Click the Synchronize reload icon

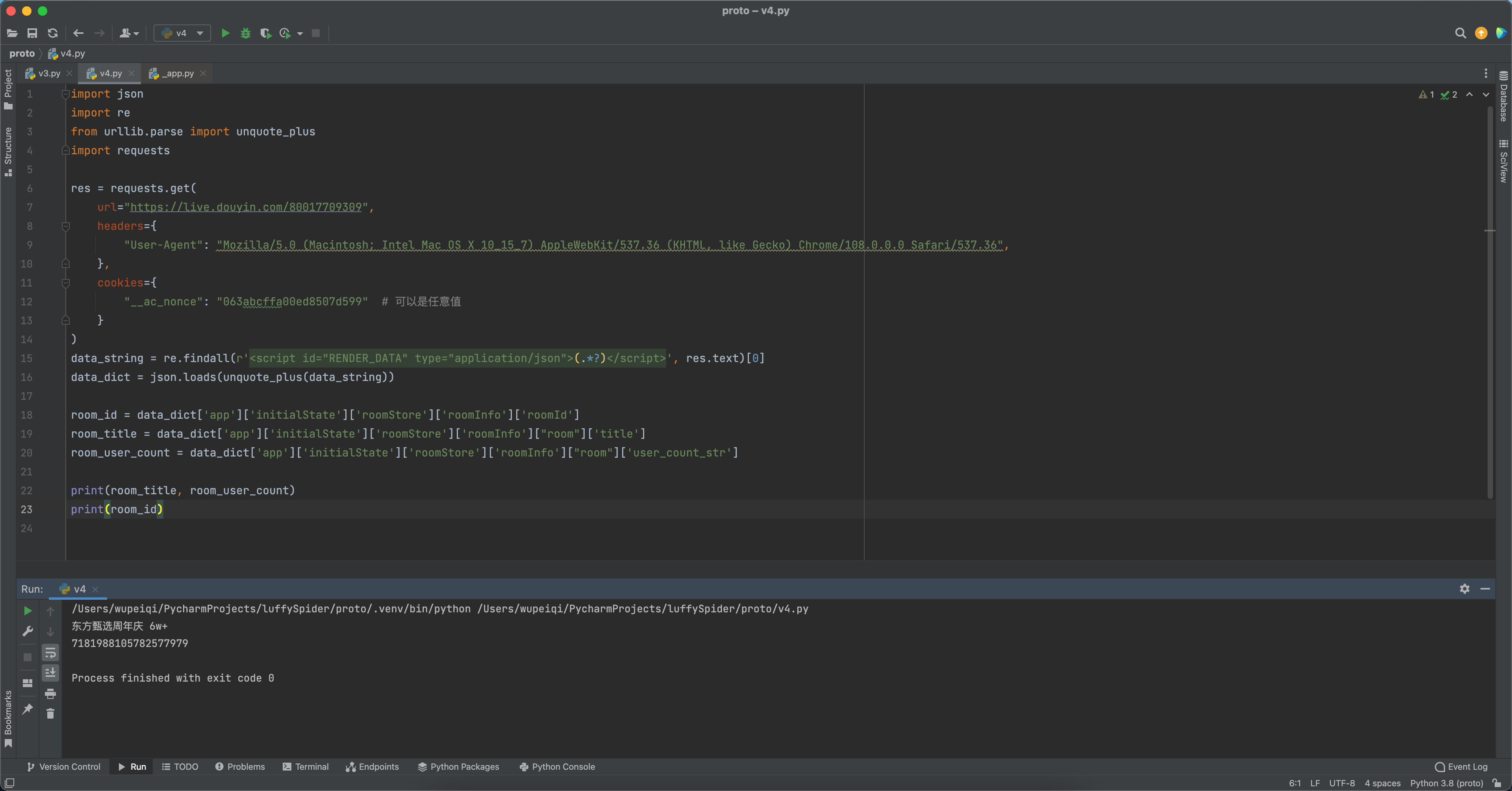pos(53,33)
